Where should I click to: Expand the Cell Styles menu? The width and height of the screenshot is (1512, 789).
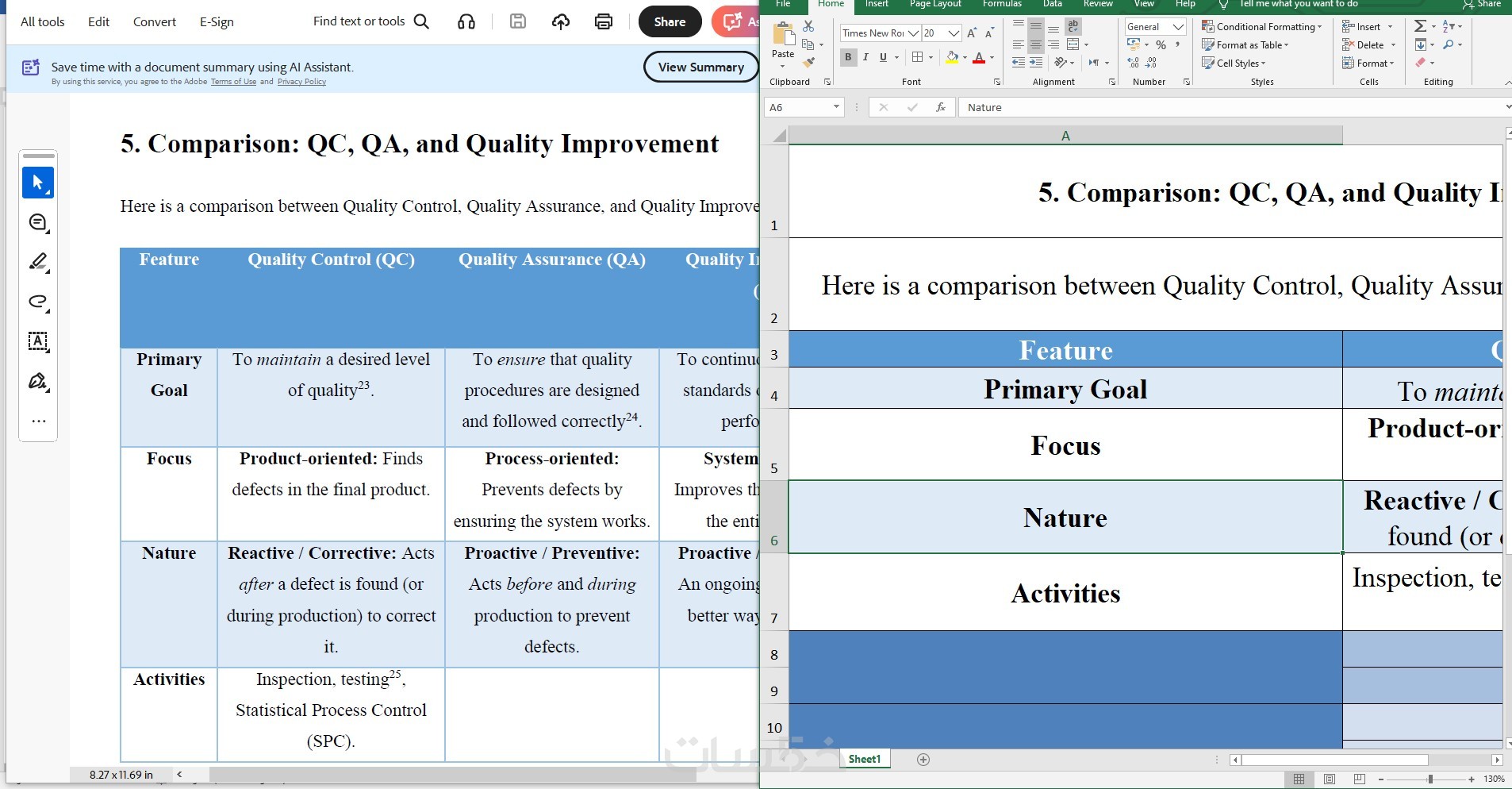1234,64
